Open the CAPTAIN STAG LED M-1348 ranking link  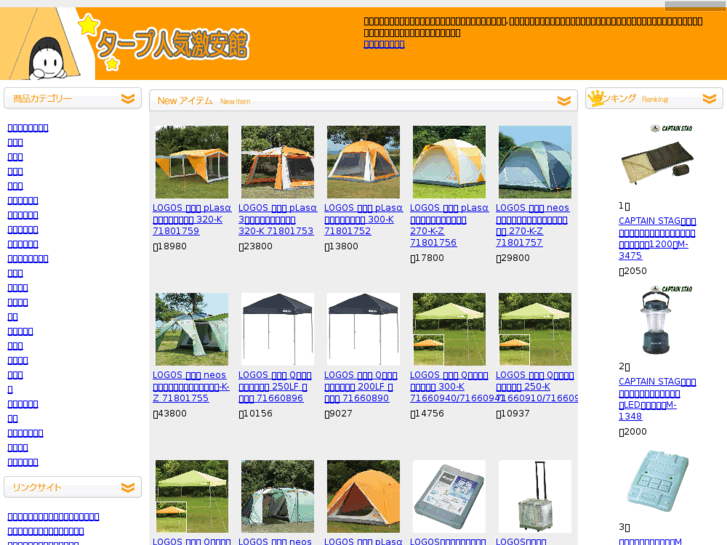657,399
